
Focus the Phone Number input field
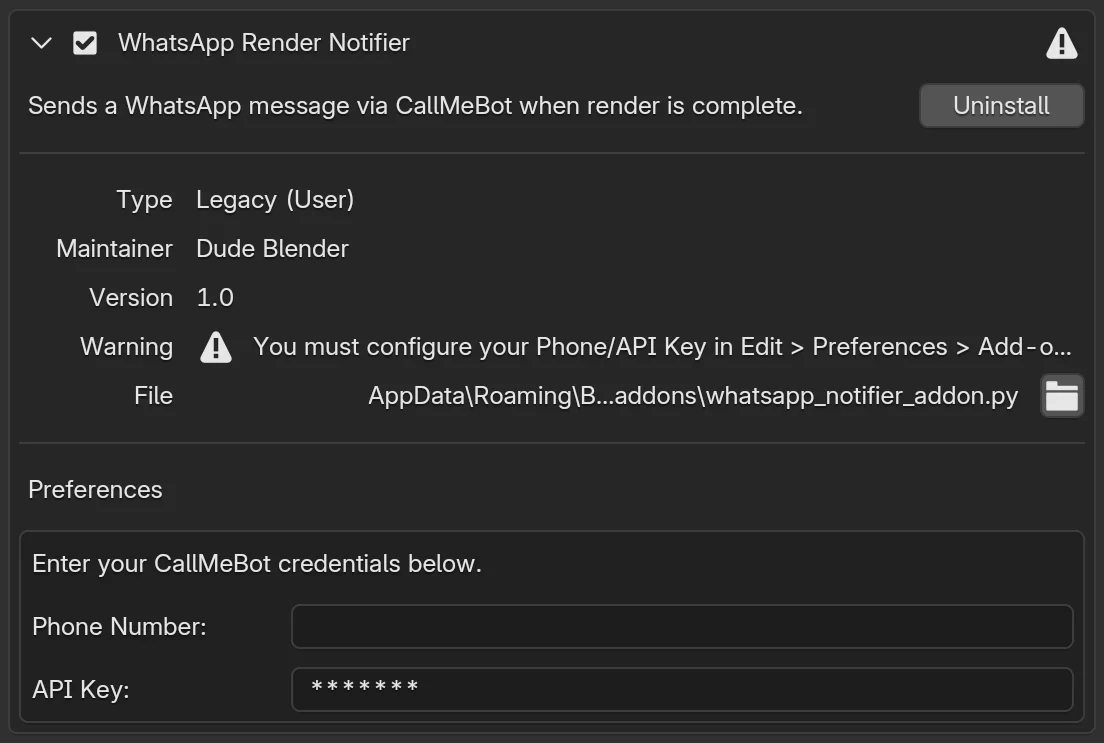pyautogui.click(x=681, y=627)
